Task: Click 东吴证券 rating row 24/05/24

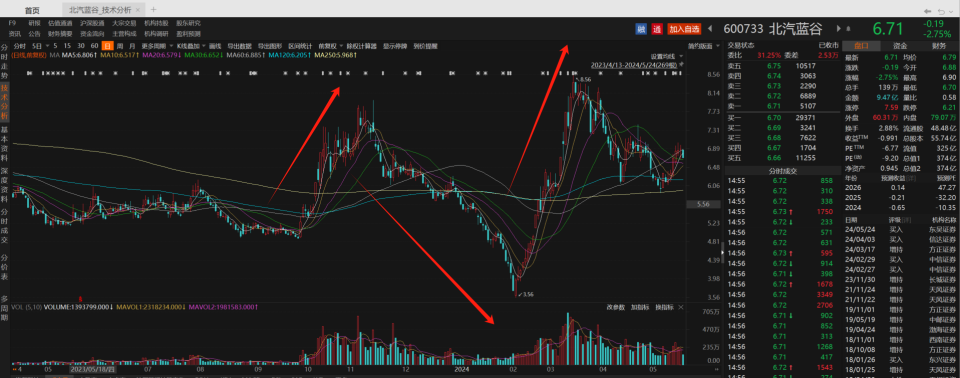Action: [901, 229]
